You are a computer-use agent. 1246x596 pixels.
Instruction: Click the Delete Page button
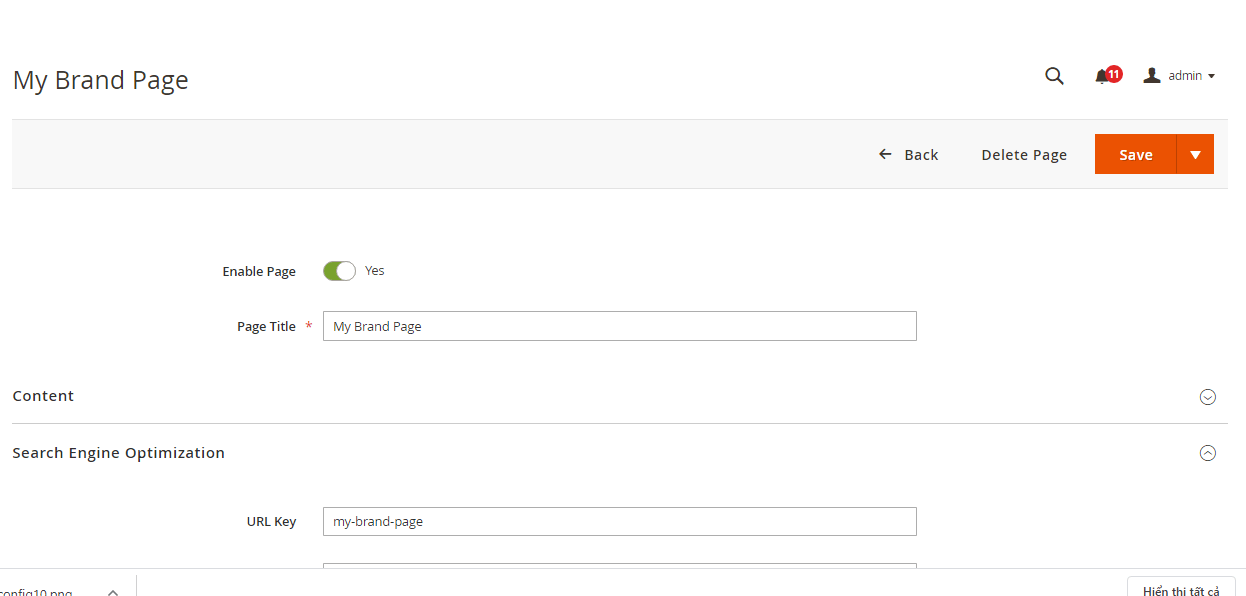1024,155
